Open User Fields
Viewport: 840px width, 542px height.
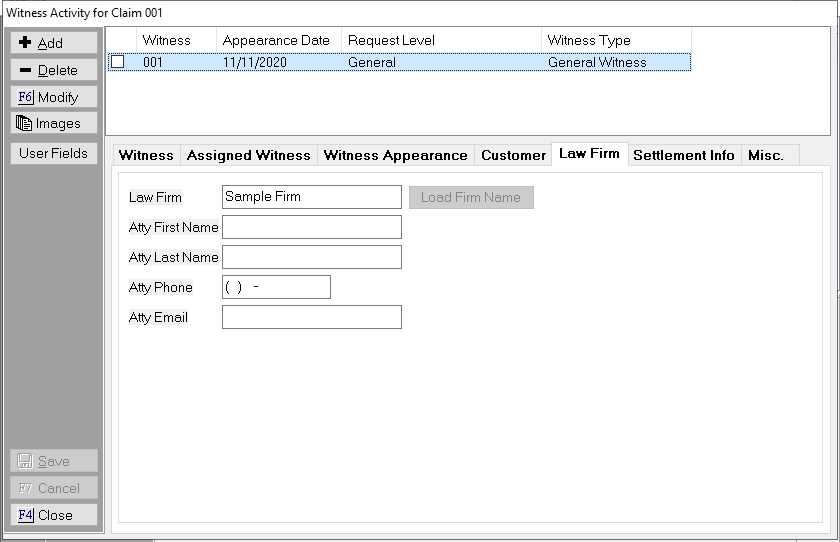(x=54, y=153)
